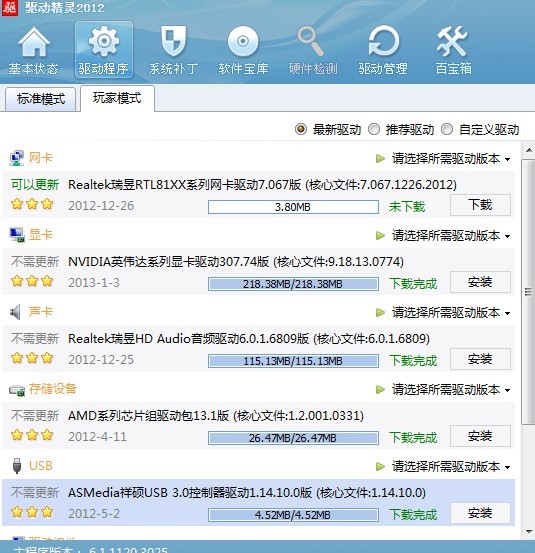Click 安装 button for NVIDIA display driver
Image resolution: width=535 pixels, height=553 pixels.
480,282
